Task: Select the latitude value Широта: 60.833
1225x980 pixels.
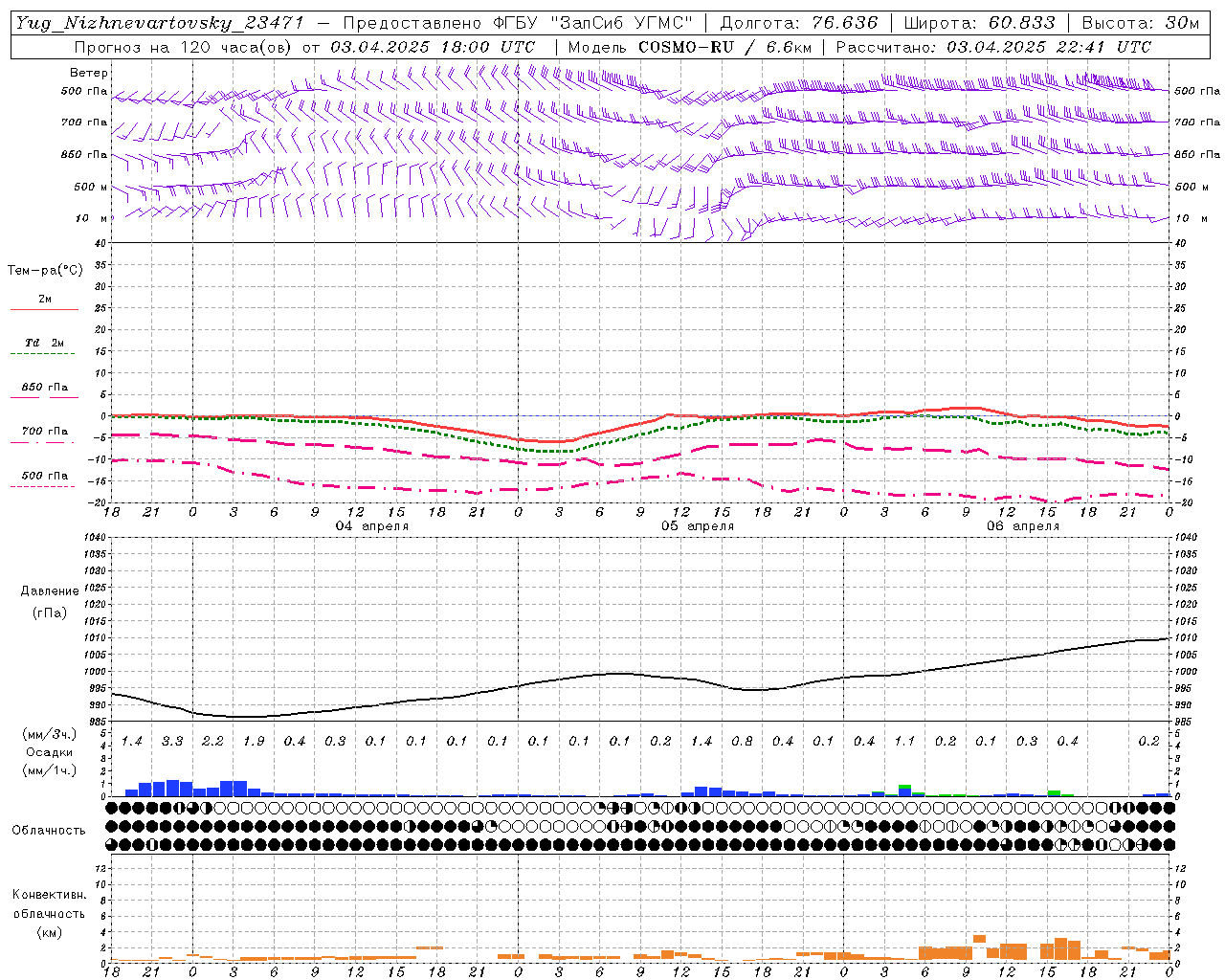Action: point(979,24)
